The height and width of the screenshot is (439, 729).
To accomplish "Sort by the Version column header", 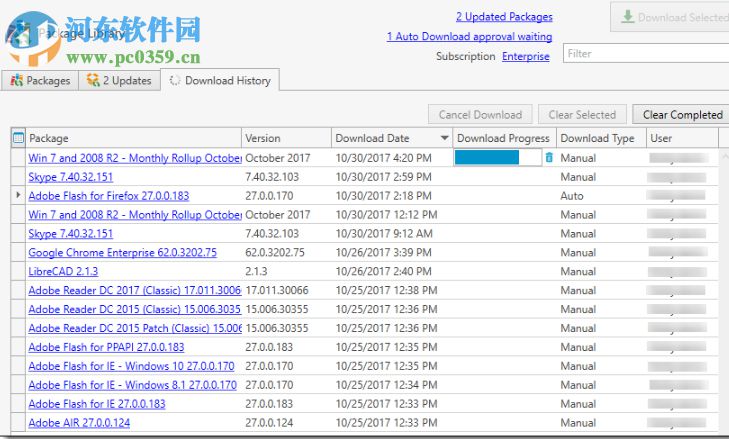I will tap(286, 138).
